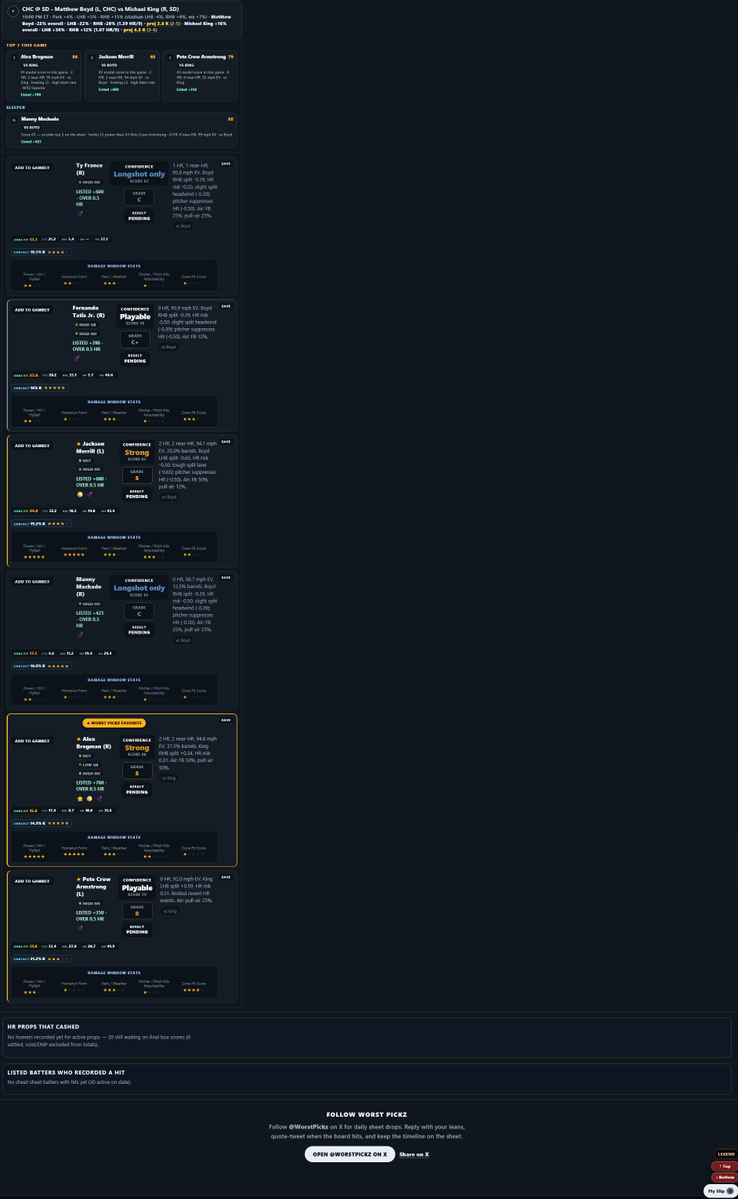Click orange ball icon under Jackson Merrill
This screenshot has height=1199, width=738.
(x=80, y=495)
